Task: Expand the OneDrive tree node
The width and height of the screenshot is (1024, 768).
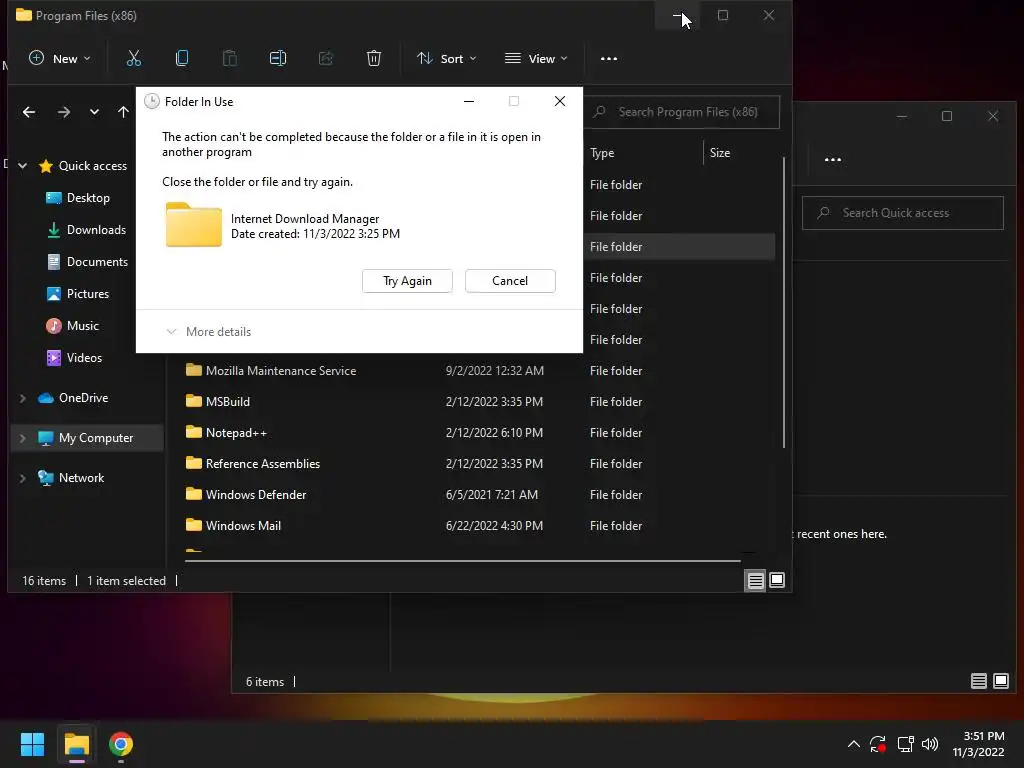Action: (x=23, y=398)
